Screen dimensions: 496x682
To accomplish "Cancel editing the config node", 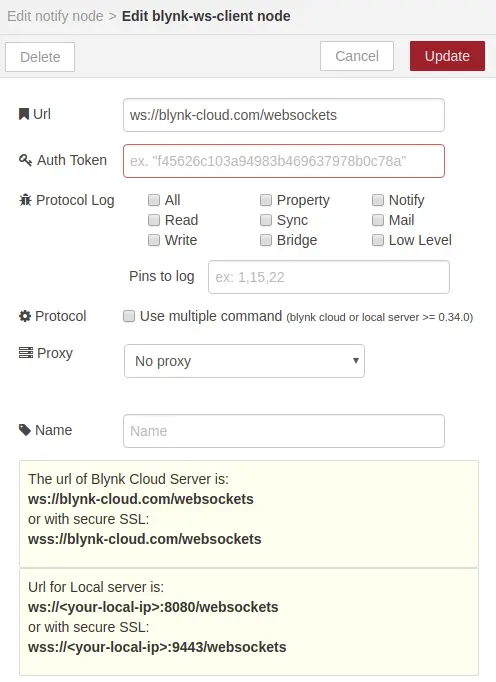I will [357, 56].
